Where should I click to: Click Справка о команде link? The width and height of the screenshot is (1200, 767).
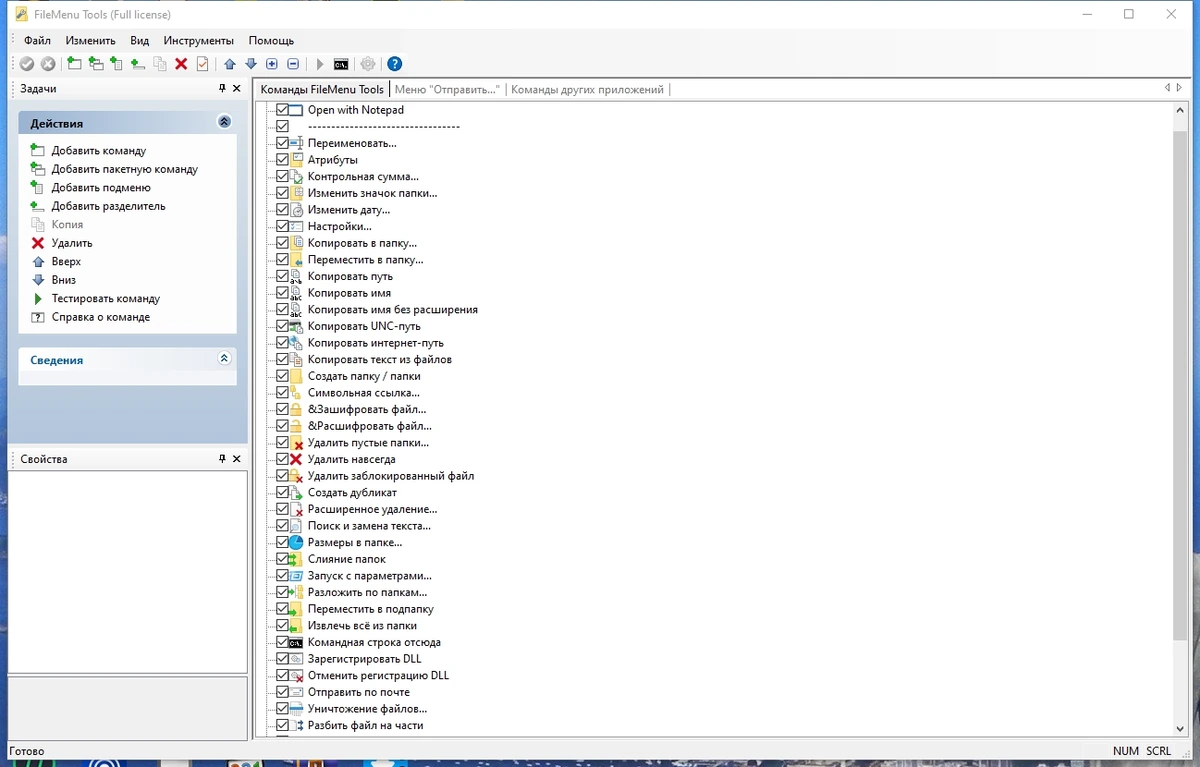[101, 317]
